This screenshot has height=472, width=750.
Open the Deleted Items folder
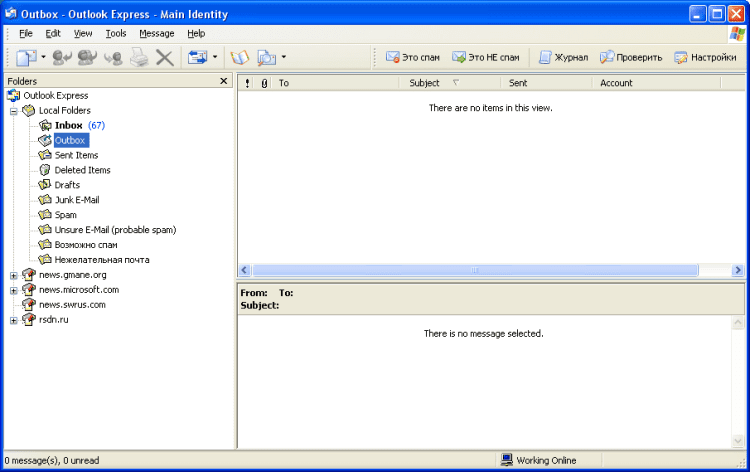(82, 170)
